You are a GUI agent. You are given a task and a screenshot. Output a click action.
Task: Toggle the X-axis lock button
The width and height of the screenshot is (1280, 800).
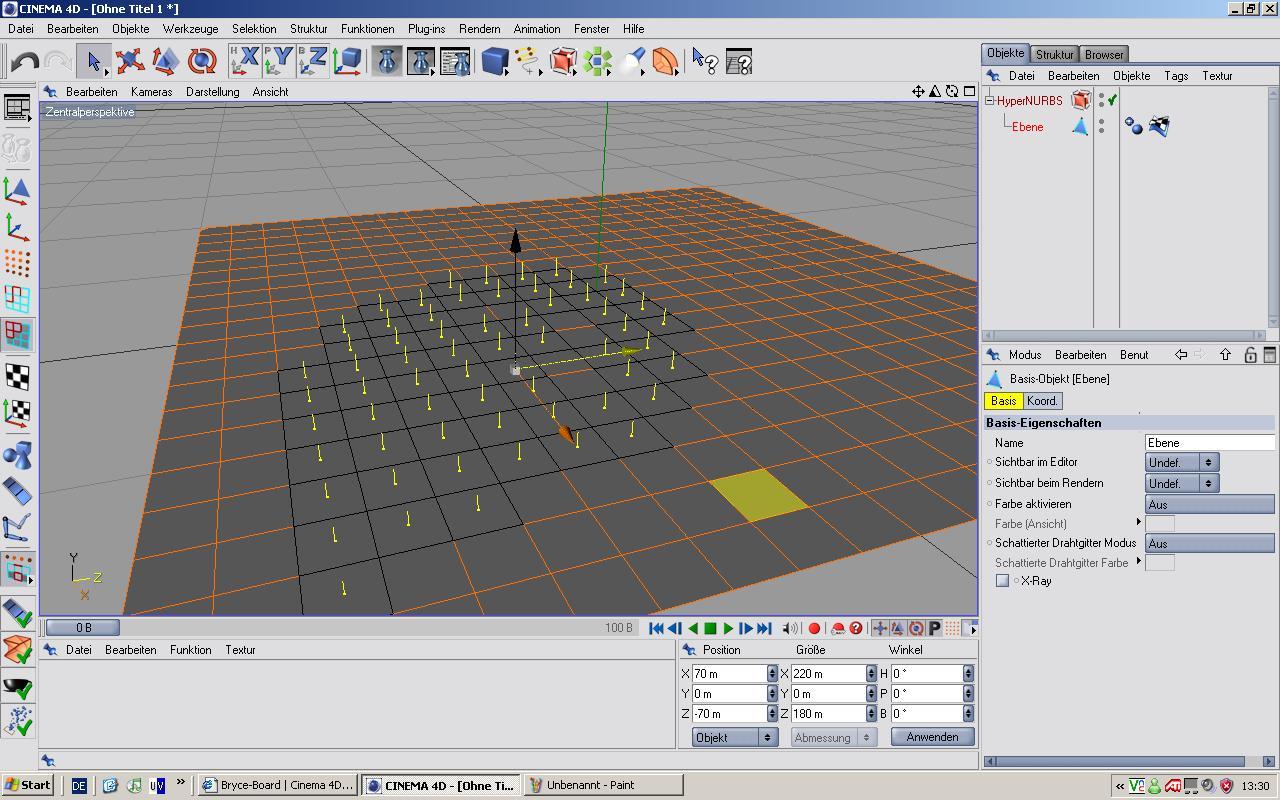244,62
